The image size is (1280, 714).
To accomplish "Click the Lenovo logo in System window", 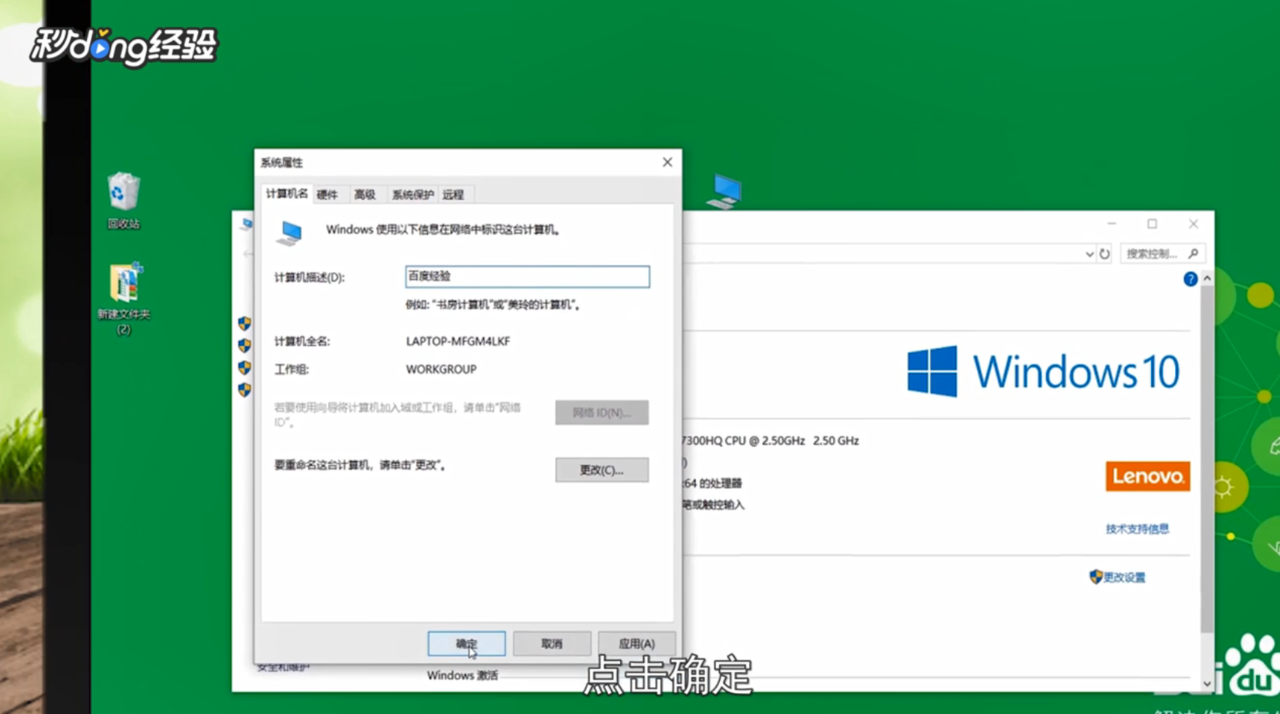I will click(x=1147, y=476).
